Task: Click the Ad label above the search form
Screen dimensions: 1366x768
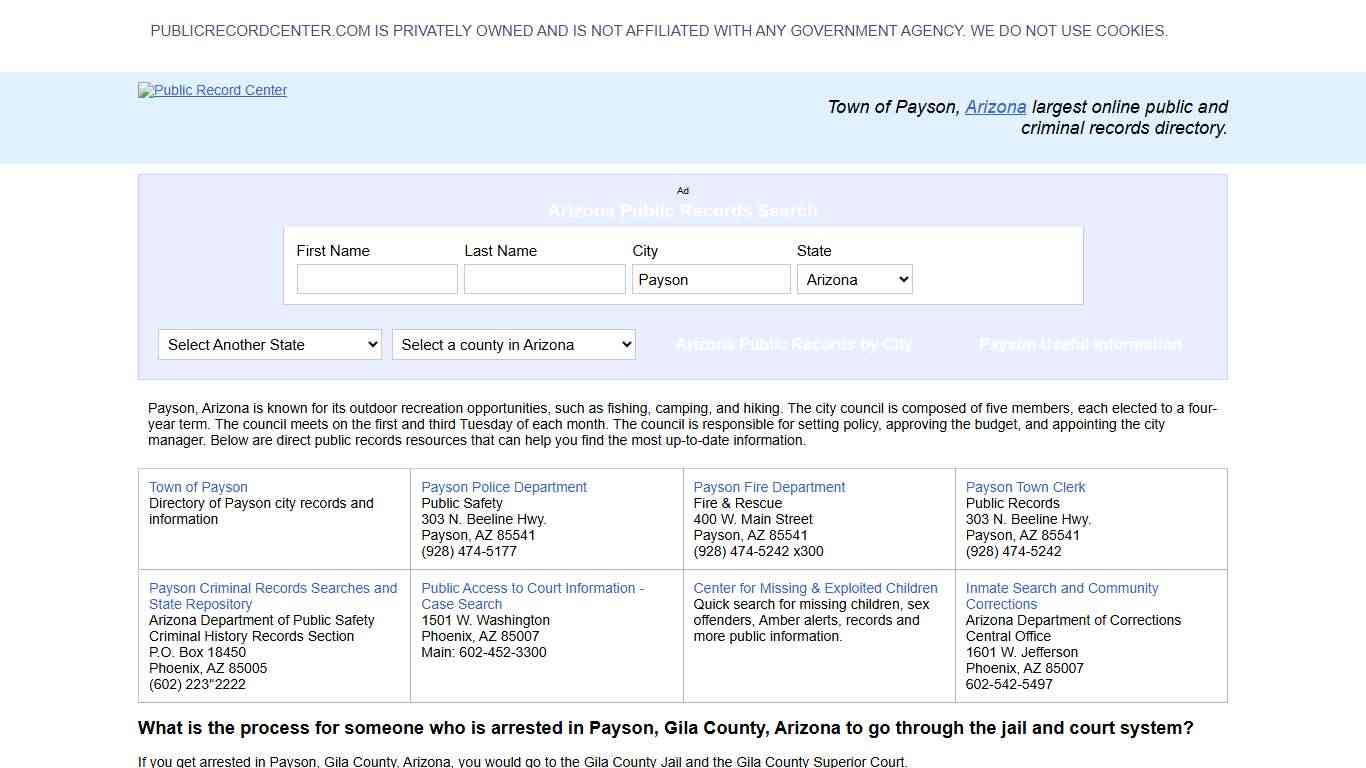Action: [683, 191]
